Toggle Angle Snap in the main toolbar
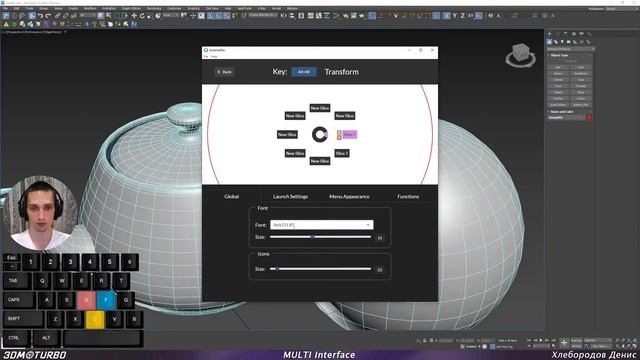This screenshot has height=360, width=640. pos(218,16)
